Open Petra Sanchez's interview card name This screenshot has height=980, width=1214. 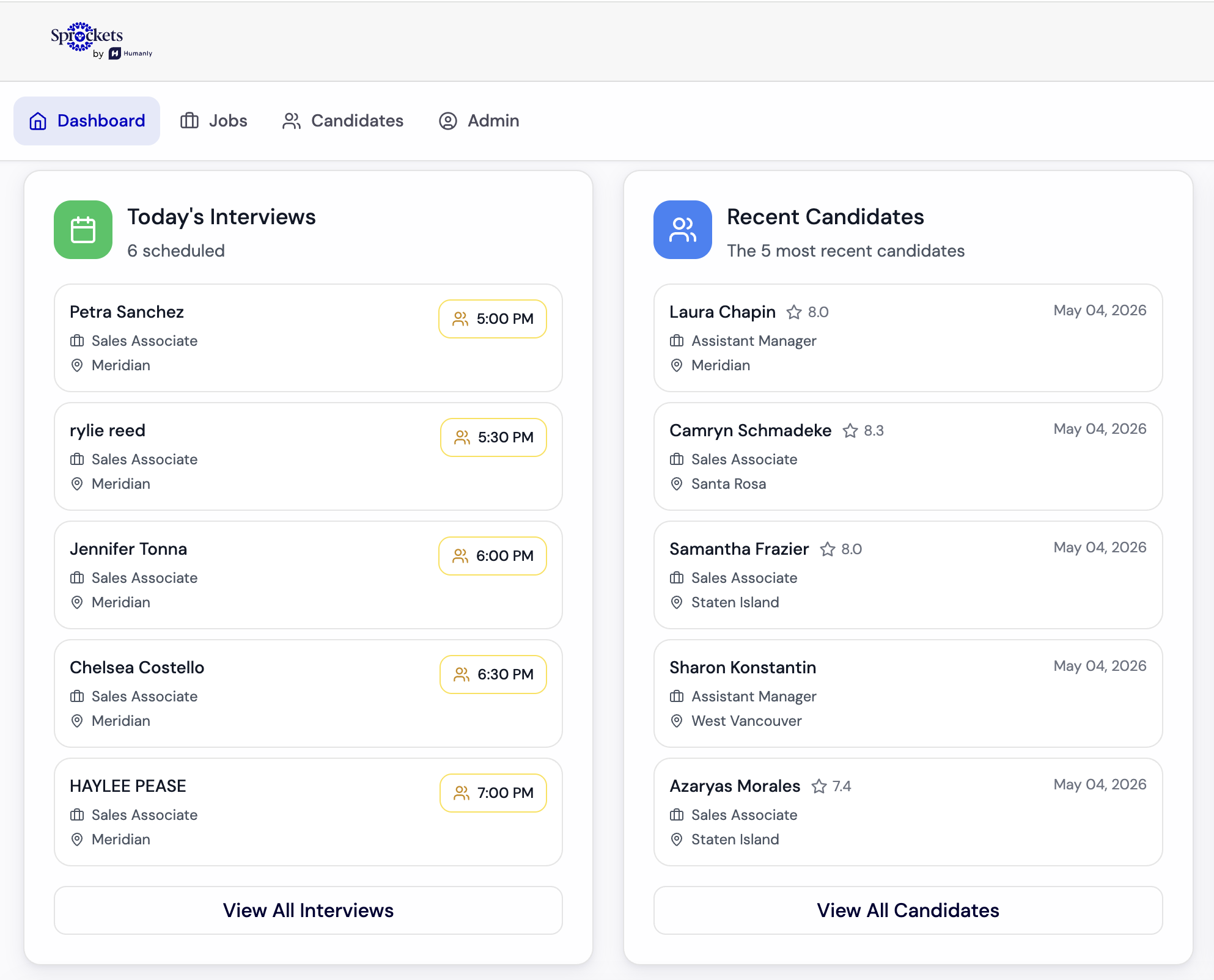point(127,312)
